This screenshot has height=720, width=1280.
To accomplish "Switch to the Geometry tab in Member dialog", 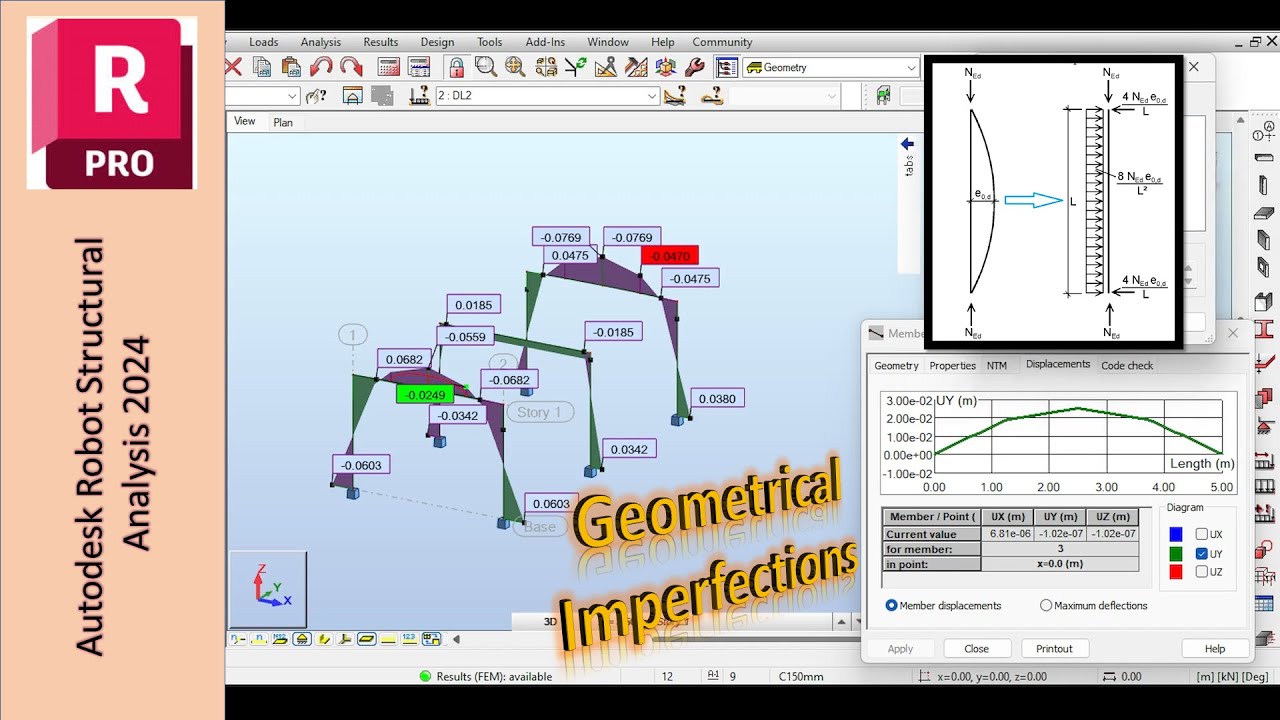I will [896, 366].
